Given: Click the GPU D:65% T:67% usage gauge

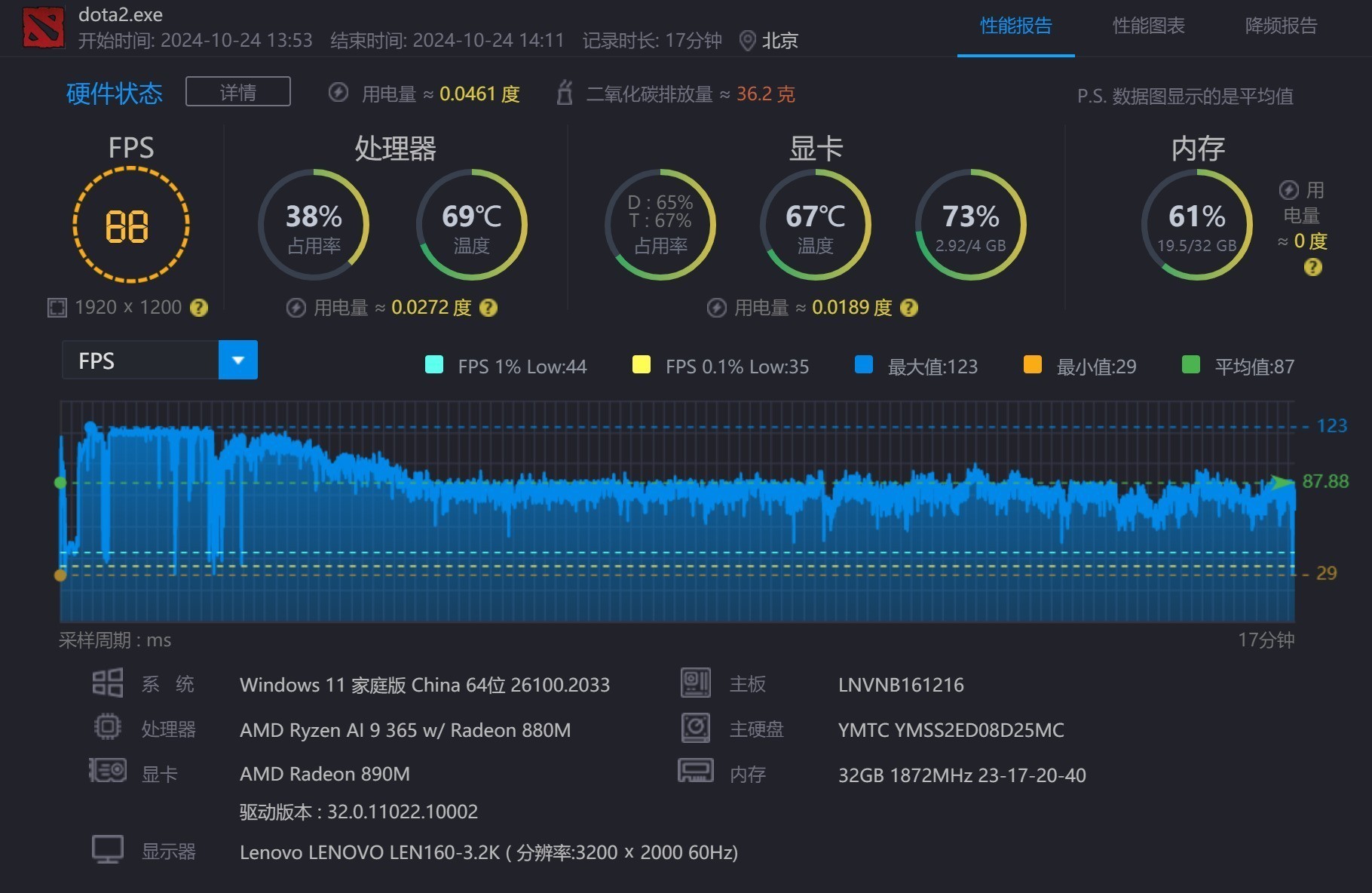Looking at the screenshot, I should (x=660, y=225).
